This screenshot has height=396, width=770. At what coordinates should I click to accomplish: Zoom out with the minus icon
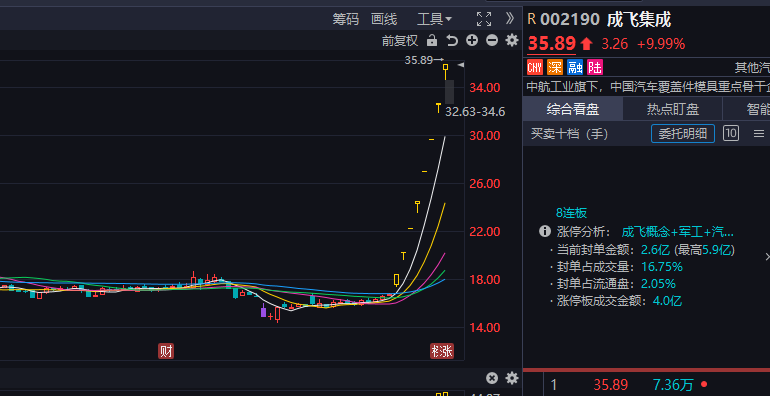[492, 40]
